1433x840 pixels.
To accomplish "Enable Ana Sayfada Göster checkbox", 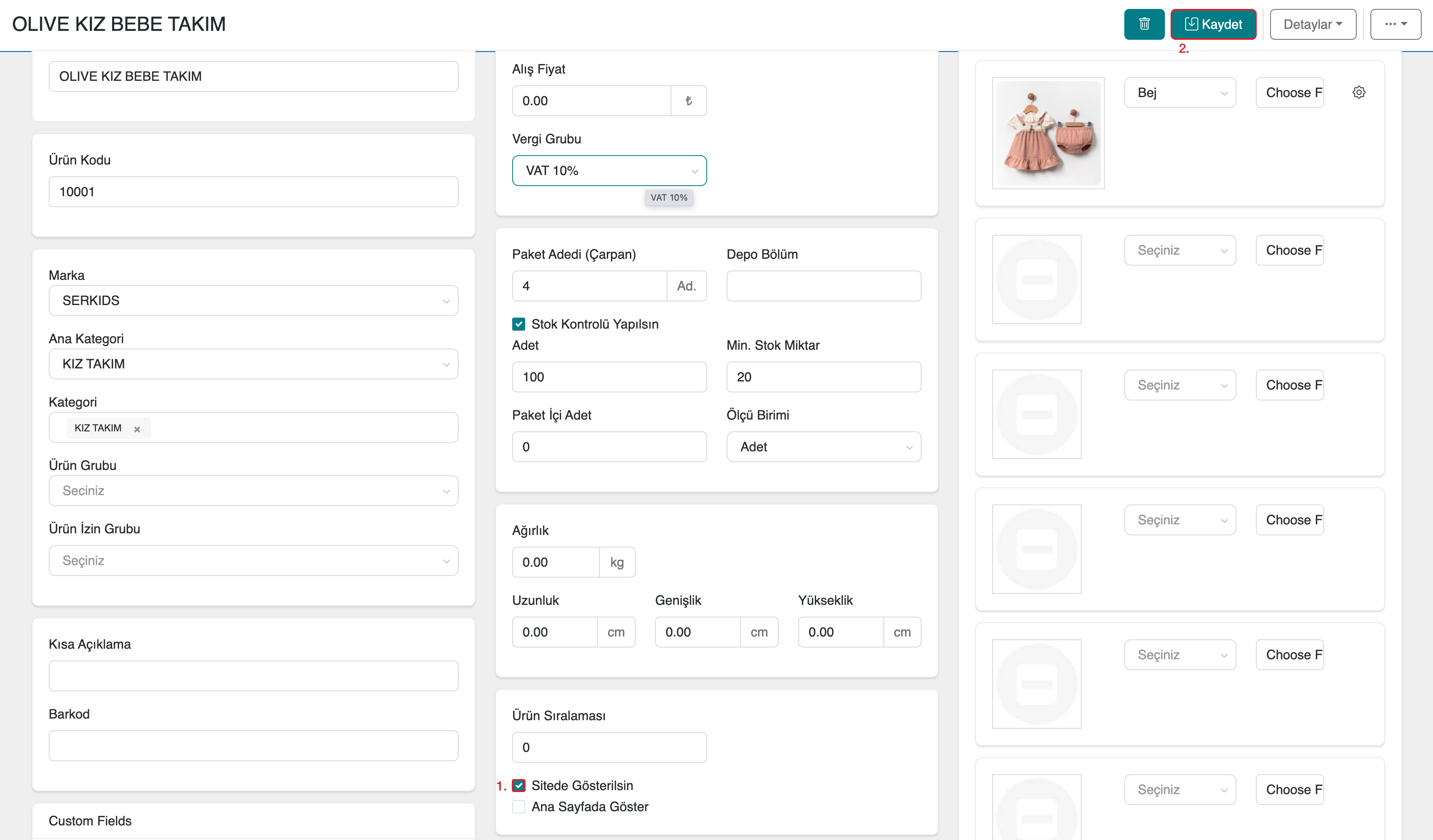I will [x=519, y=806].
